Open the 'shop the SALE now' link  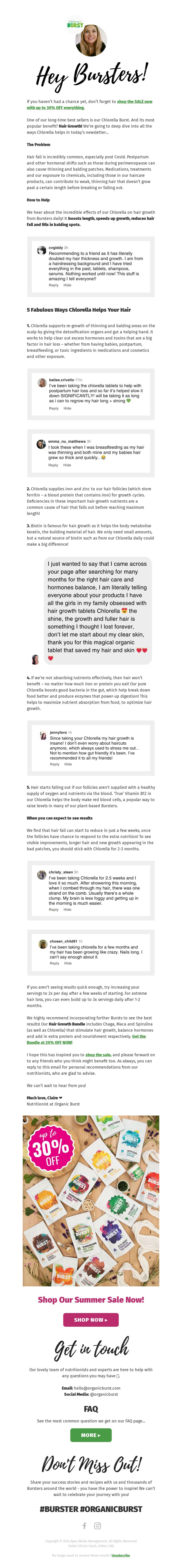click(x=134, y=102)
